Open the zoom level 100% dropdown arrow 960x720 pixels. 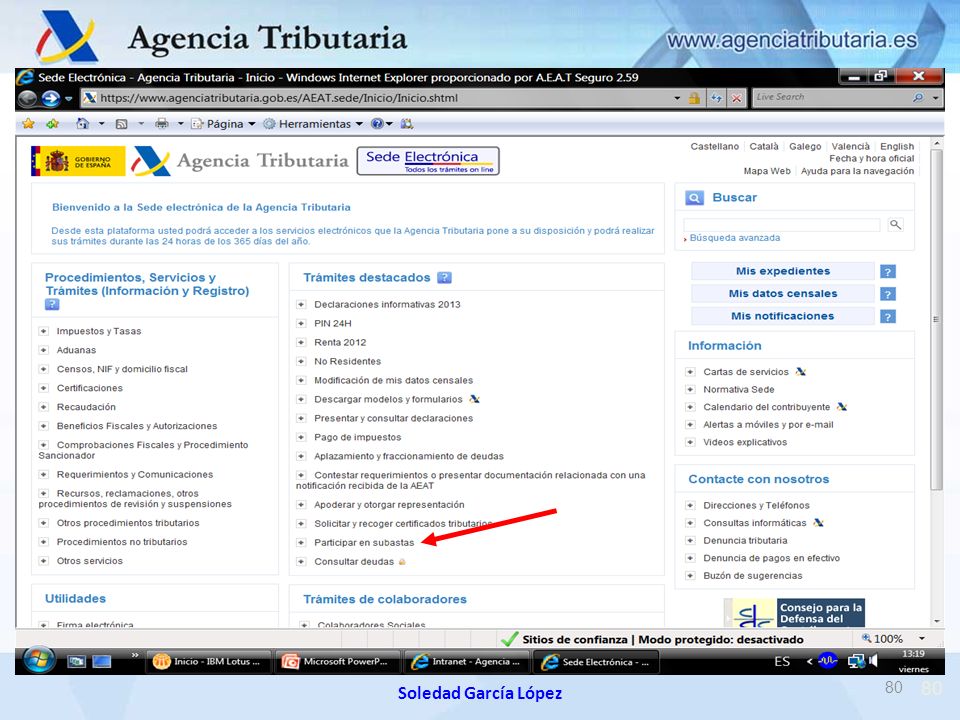click(922, 639)
